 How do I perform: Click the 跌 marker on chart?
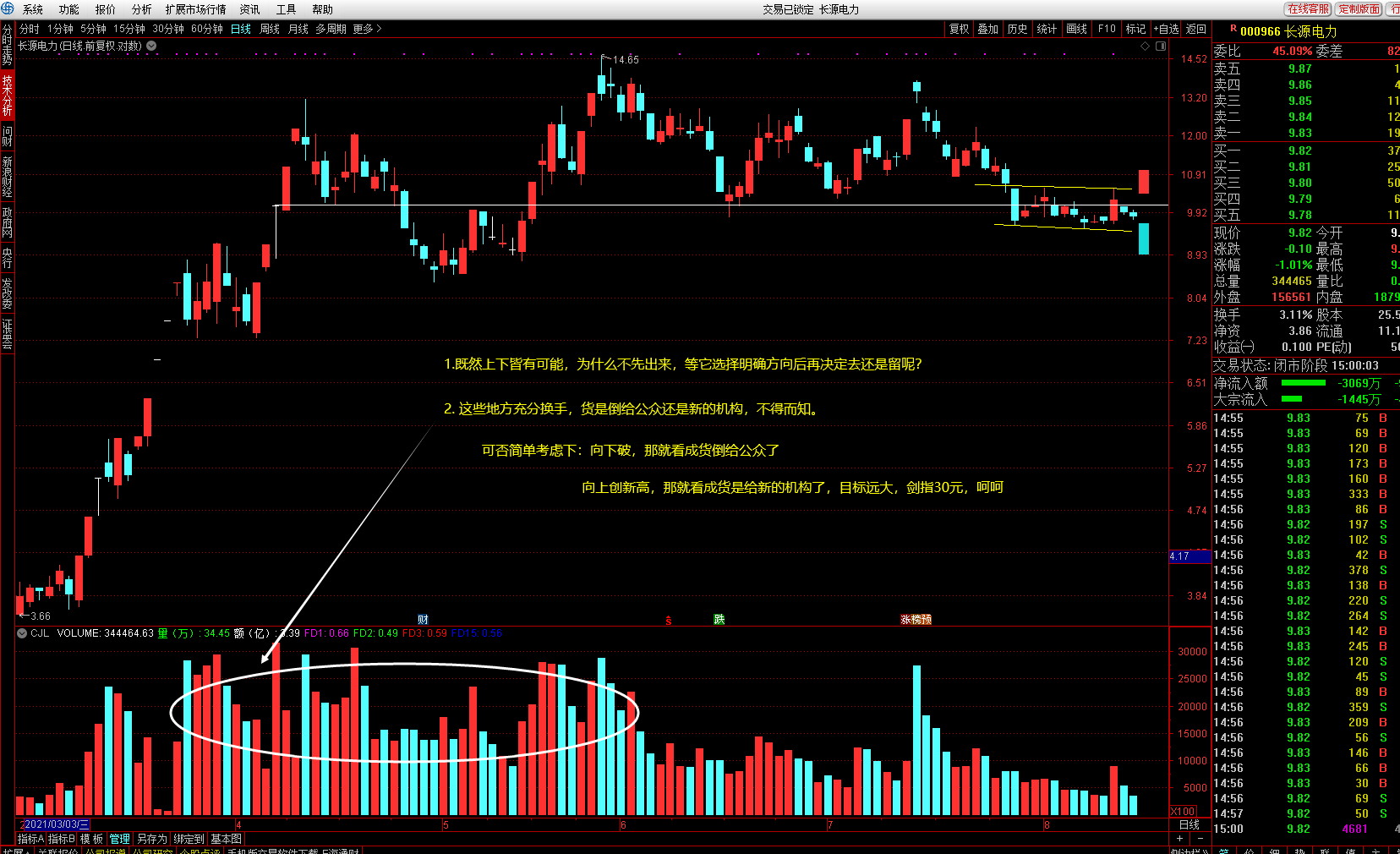tap(719, 620)
